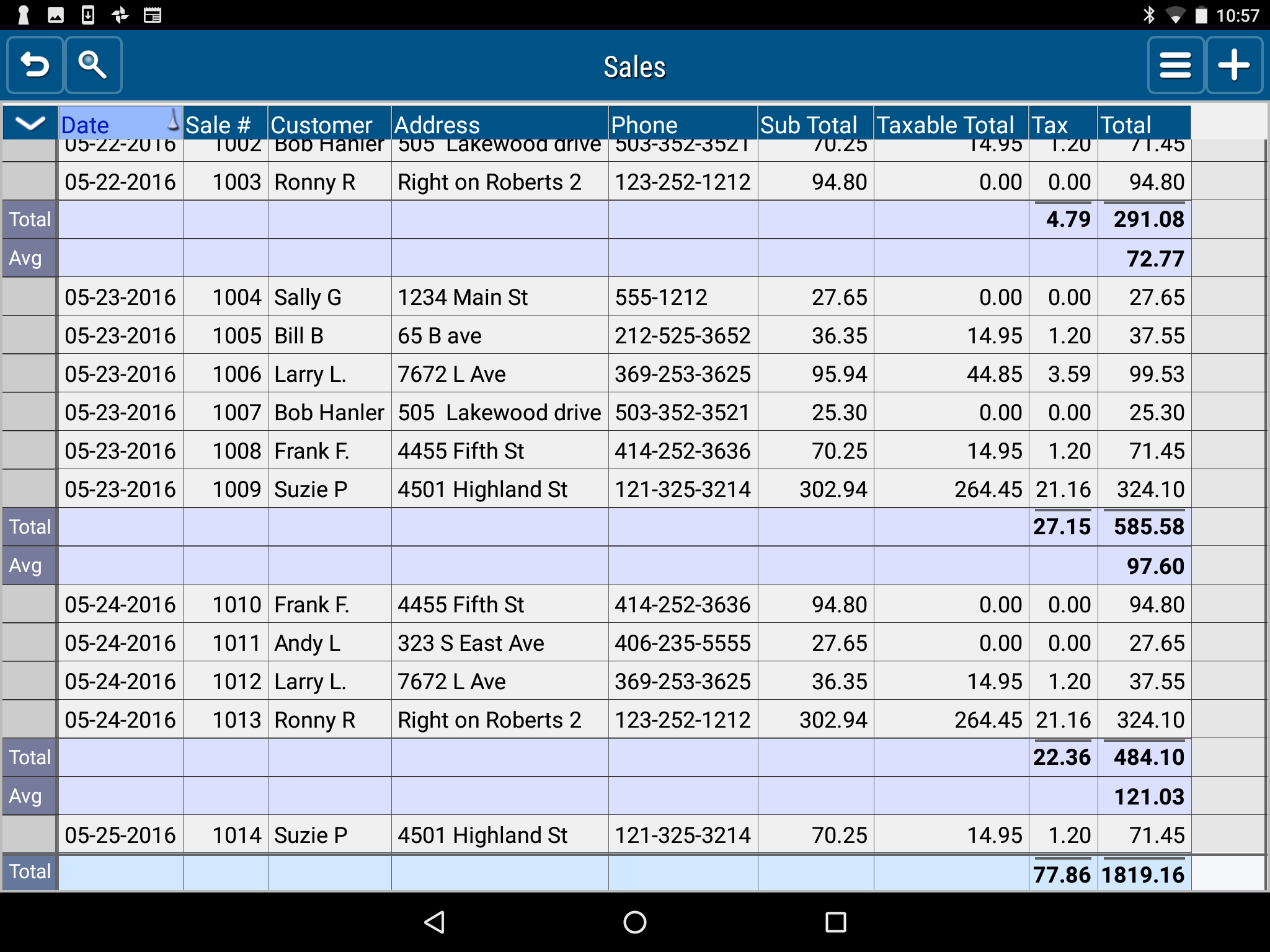
Task: Tap the Bluetooth status icon
Action: click(x=1149, y=15)
